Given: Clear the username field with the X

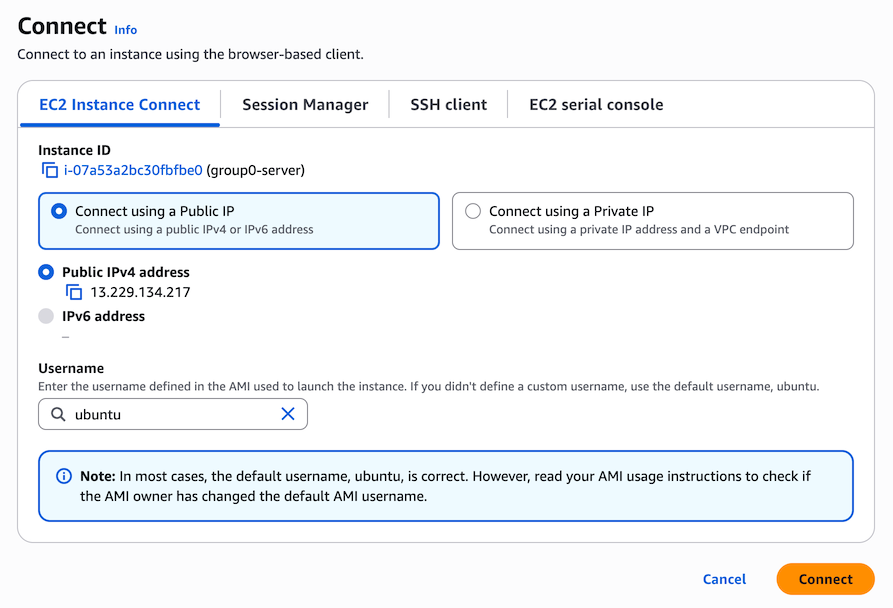Looking at the screenshot, I should click(x=288, y=414).
